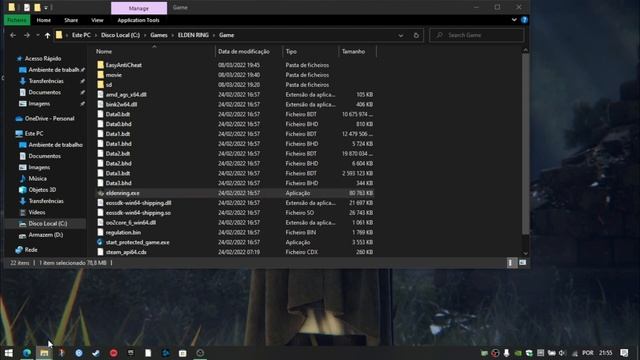Select start_protected_game.exe
The image size is (640, 360).
137,242
